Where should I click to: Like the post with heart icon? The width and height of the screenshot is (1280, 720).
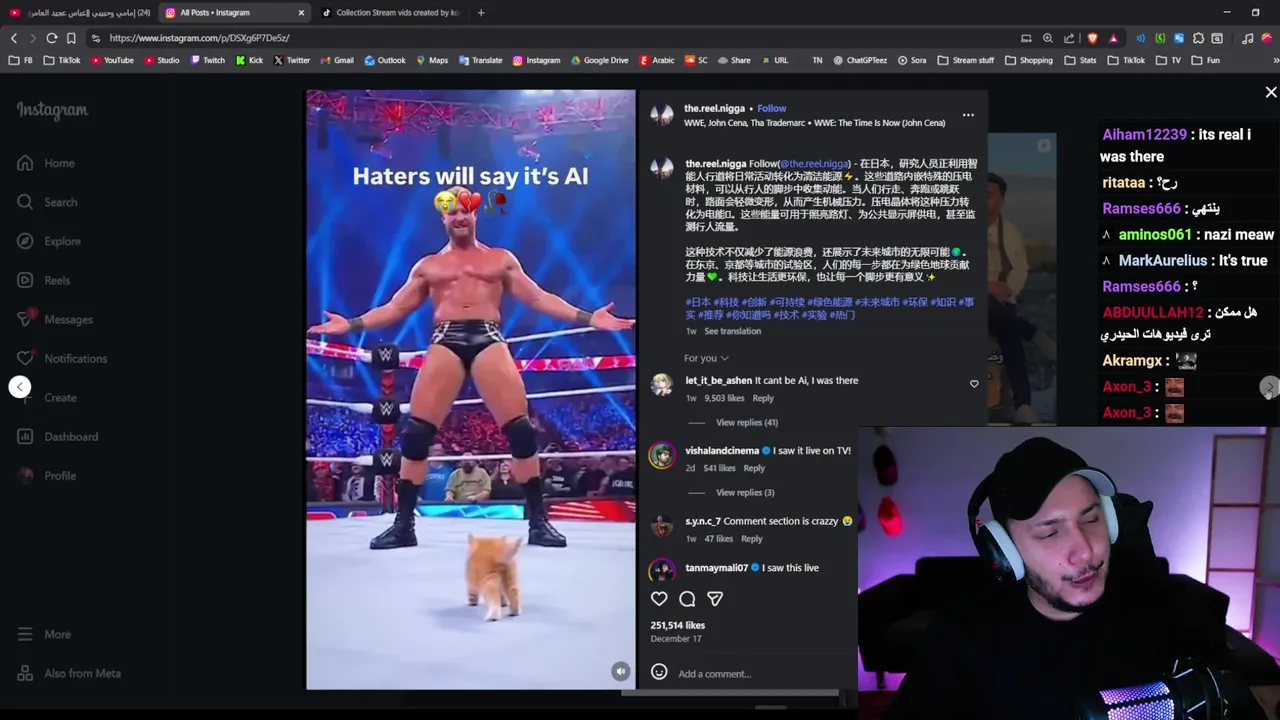(x=659, y=599)
